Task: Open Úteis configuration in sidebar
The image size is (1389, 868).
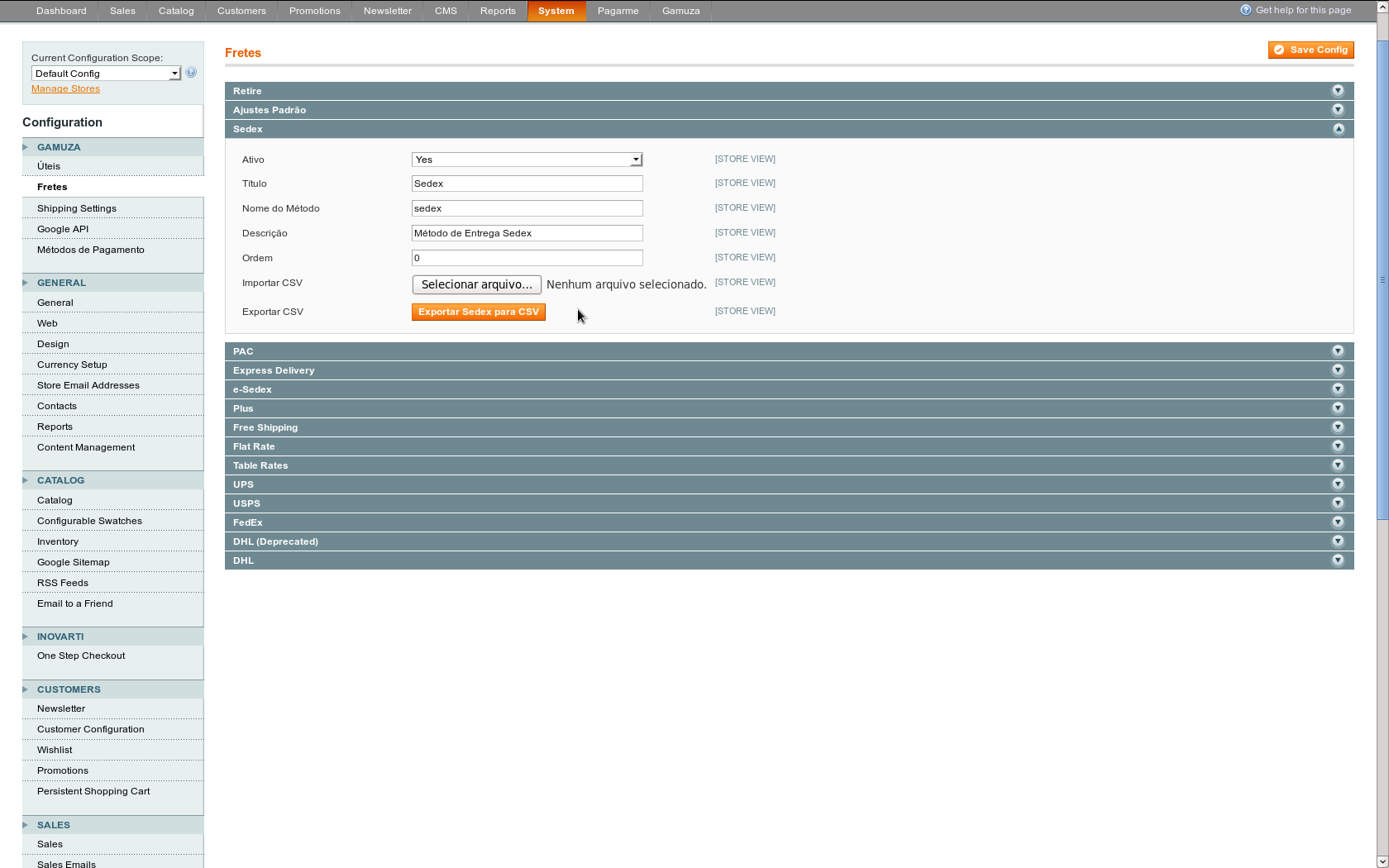Action: pyautogui.click(x=112, y=166)
